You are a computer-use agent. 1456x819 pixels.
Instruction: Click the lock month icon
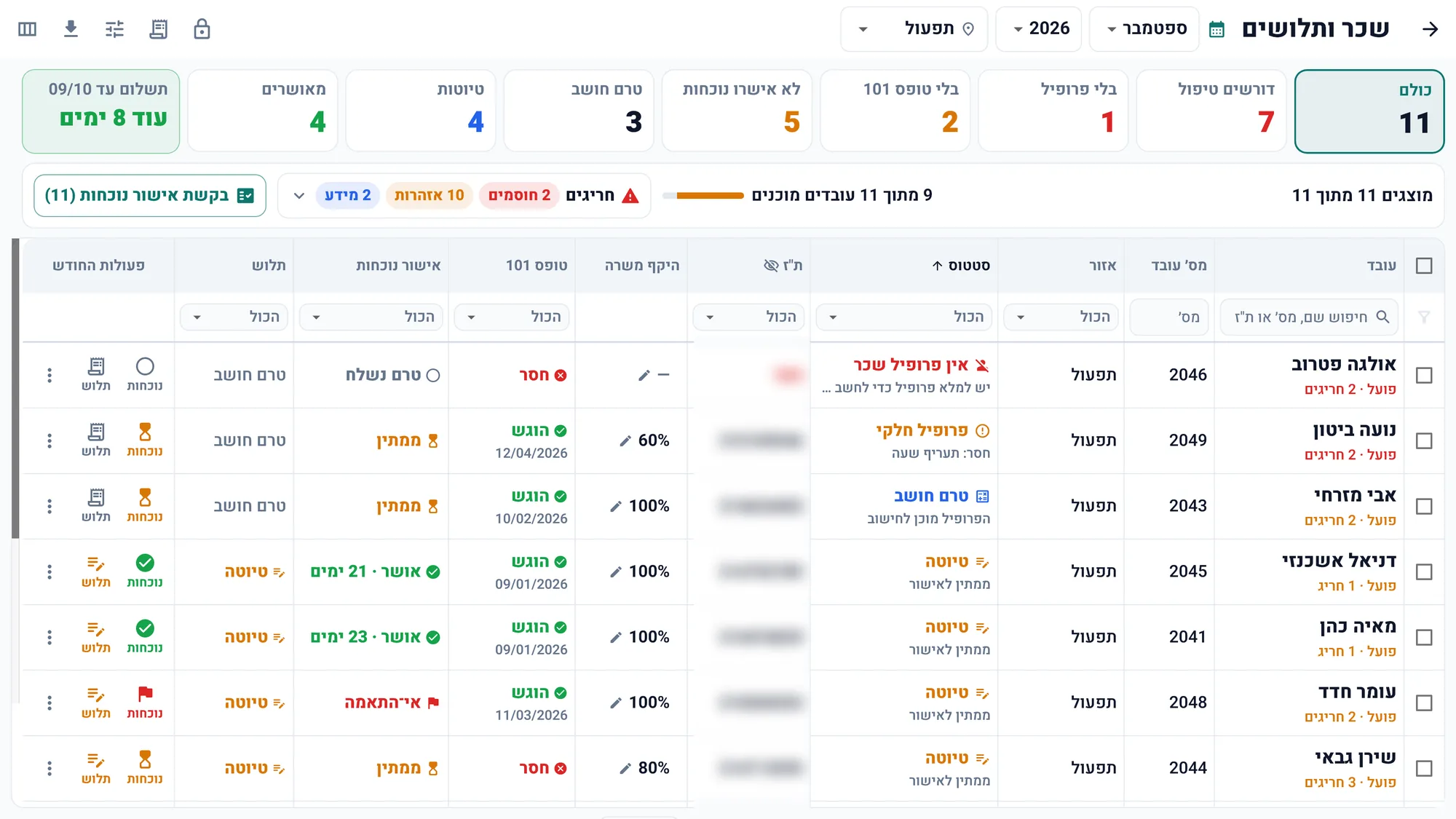[202, 29]
